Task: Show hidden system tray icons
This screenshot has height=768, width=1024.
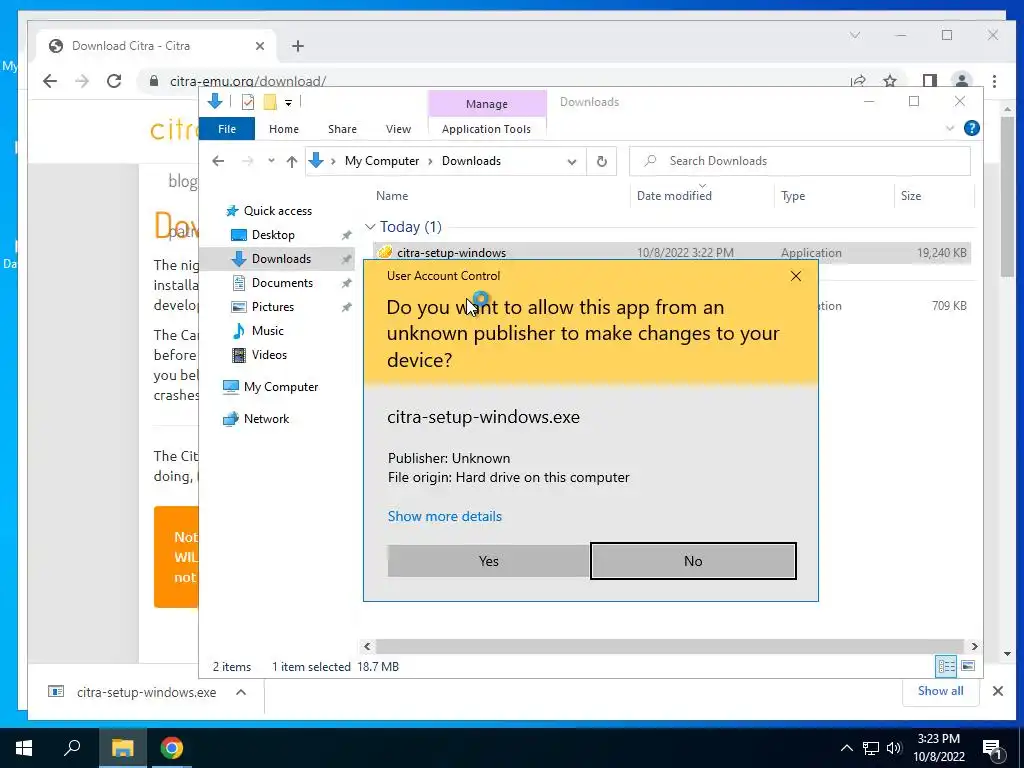Action: tap(846, 748)
